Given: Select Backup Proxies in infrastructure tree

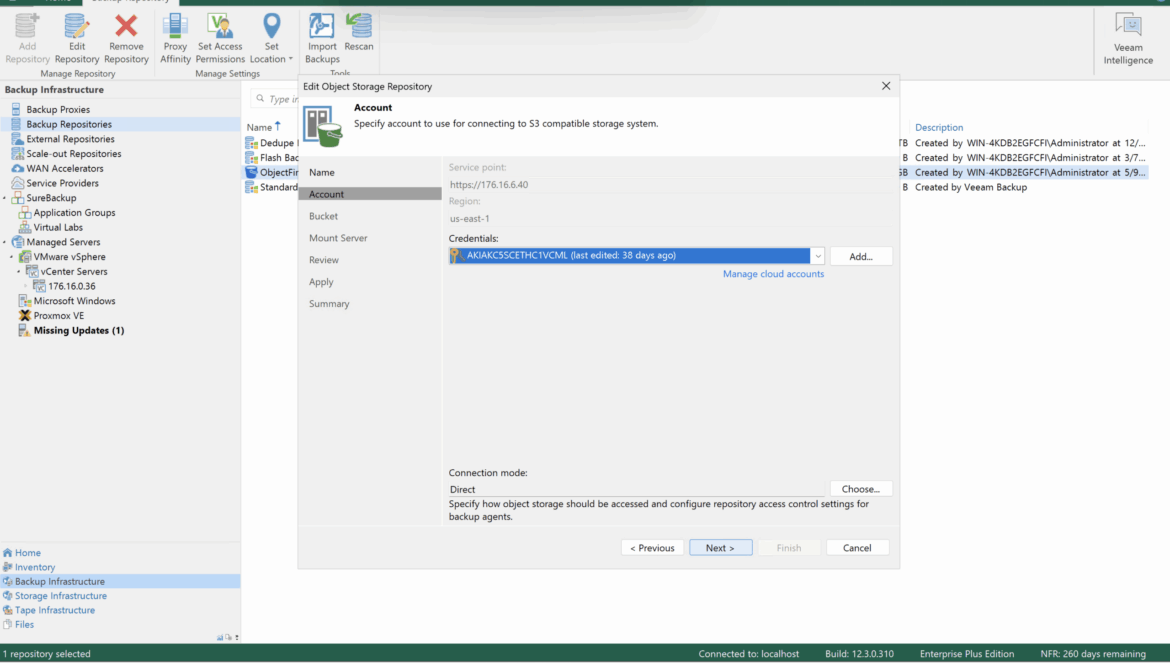Looking at the screenshot, I should [58, 110].
